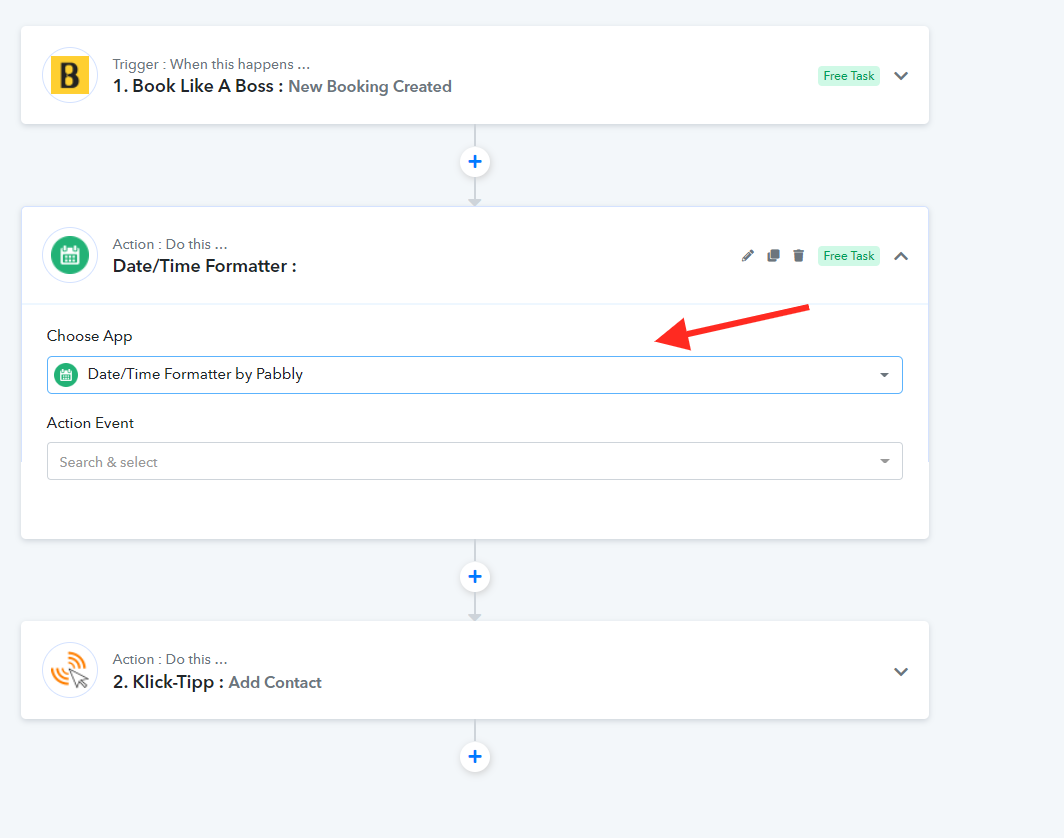Image resolution: width=1064 pixels, height=838 pixels.
Task: Open the Action Event search dropdown
Action: coord(474,461)
